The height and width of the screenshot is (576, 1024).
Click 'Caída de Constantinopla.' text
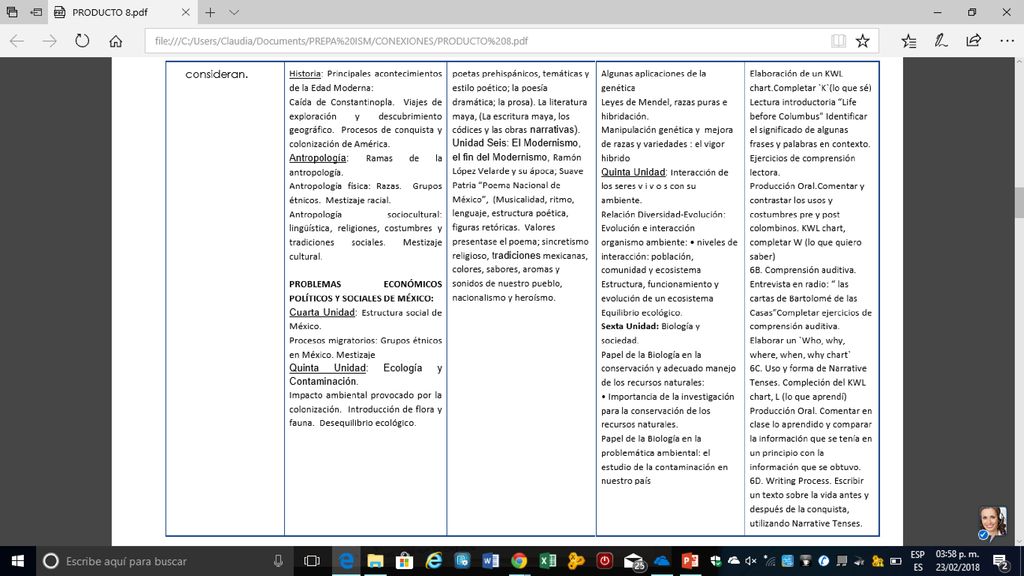[x=342, y=102]
